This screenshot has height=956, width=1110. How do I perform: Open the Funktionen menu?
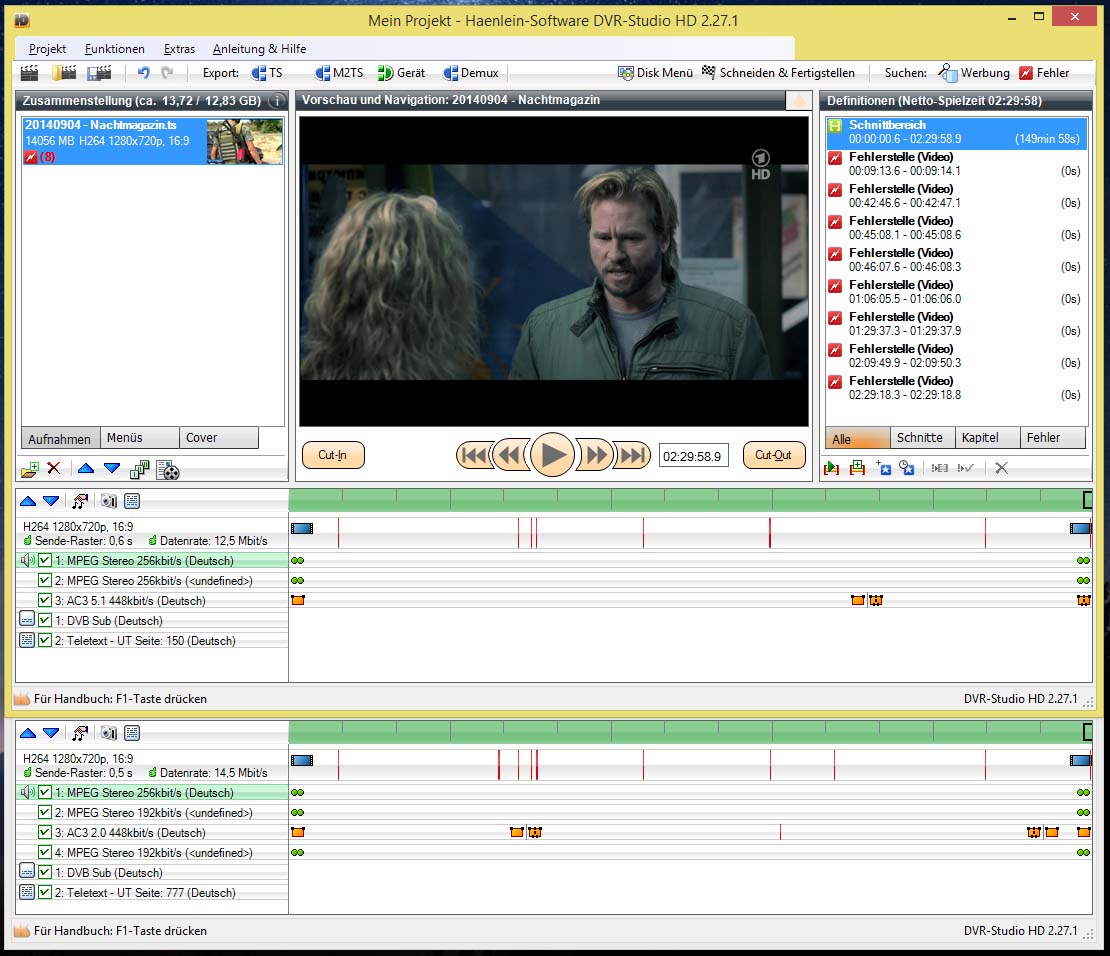pos(114,49)
